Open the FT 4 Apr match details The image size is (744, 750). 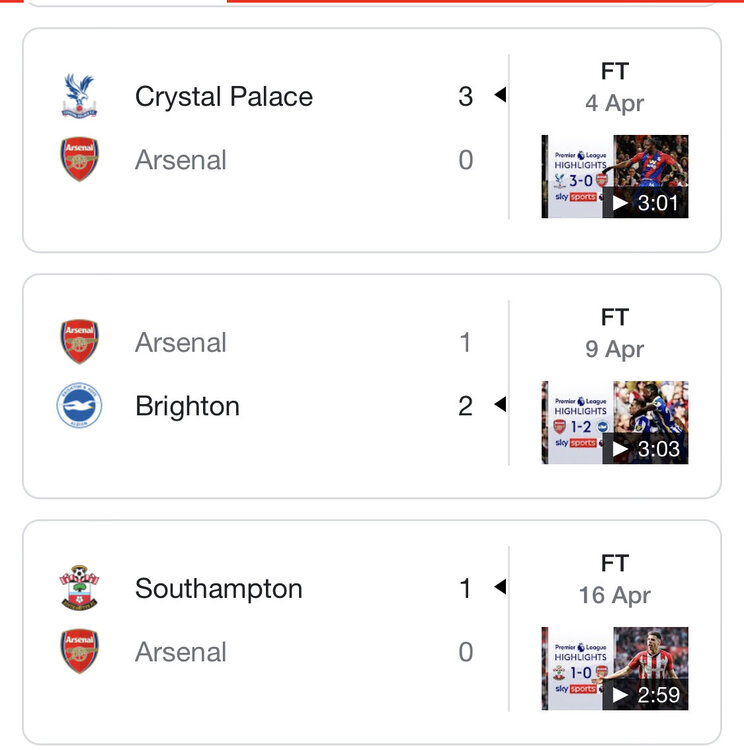point(615,87)
